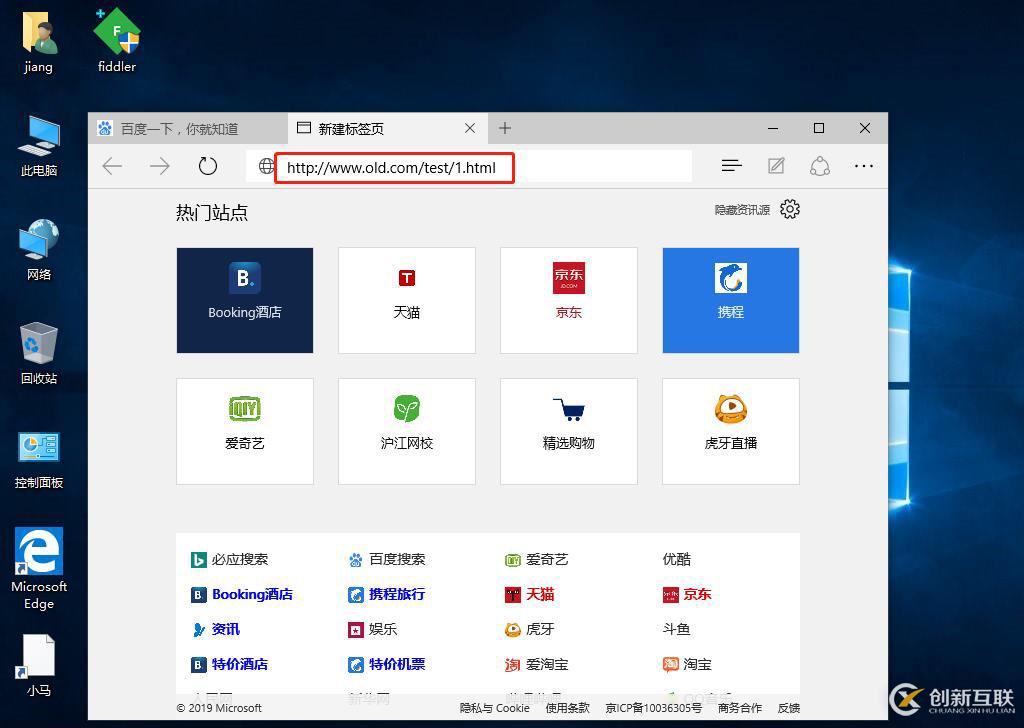Open the 虎牙直播 top site tile
1024x728 pixels.
(730, 431)
